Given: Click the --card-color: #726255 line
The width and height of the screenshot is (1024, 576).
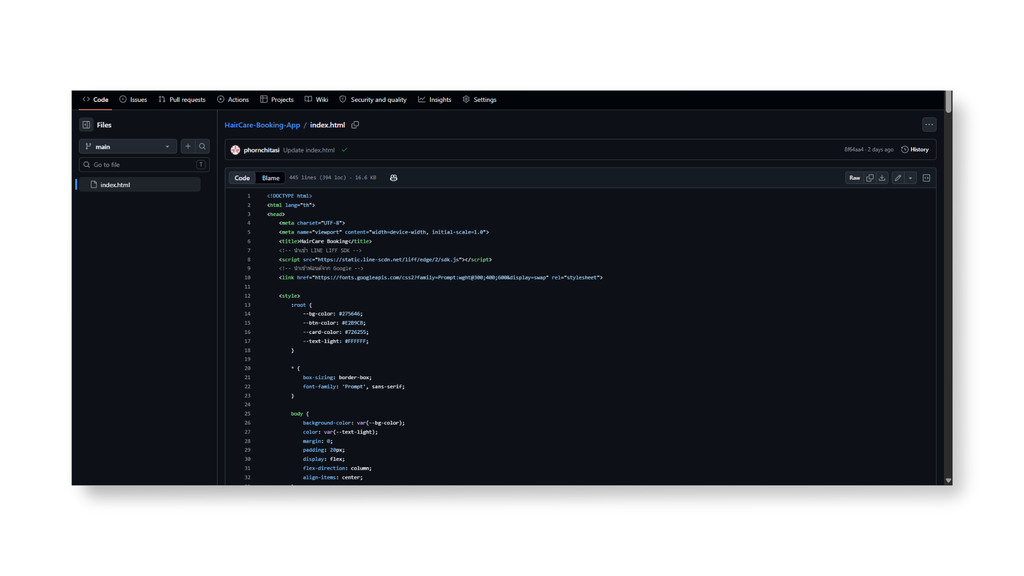Looking at the screenshot, I should point(336,332).
